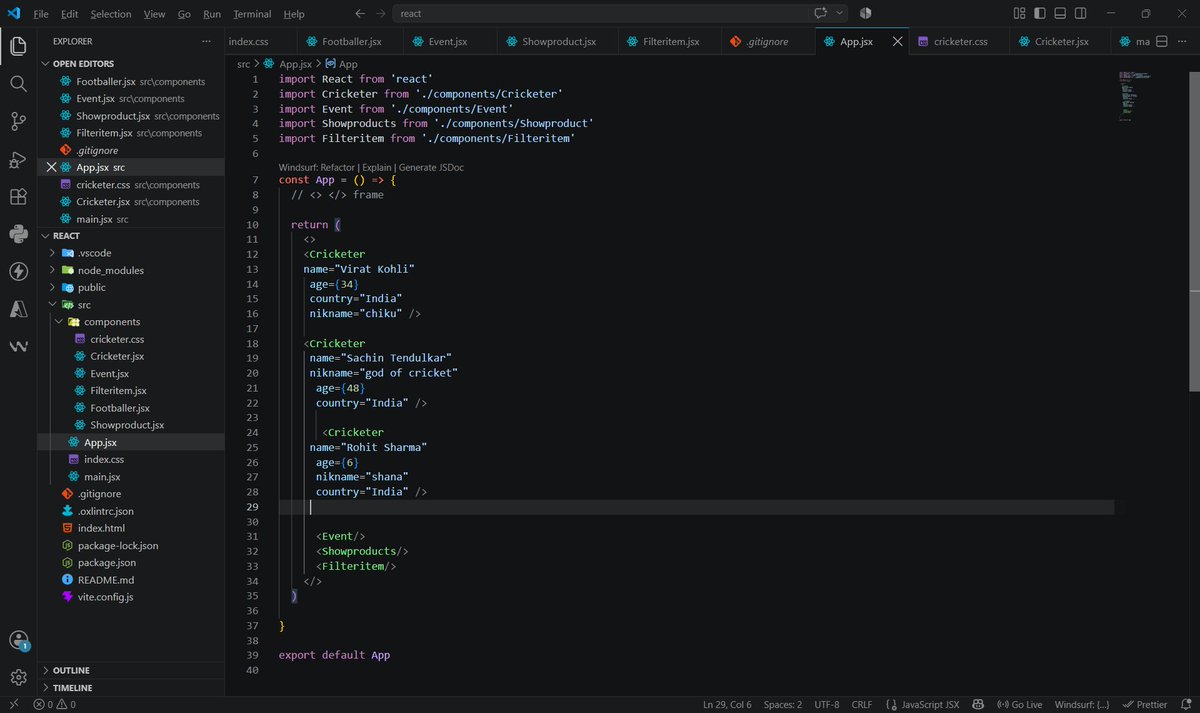The height and width of the screenshot is (713, 1200).
Task: Click the command center search box
Action: pyautogui.click(x=602, y=13)
